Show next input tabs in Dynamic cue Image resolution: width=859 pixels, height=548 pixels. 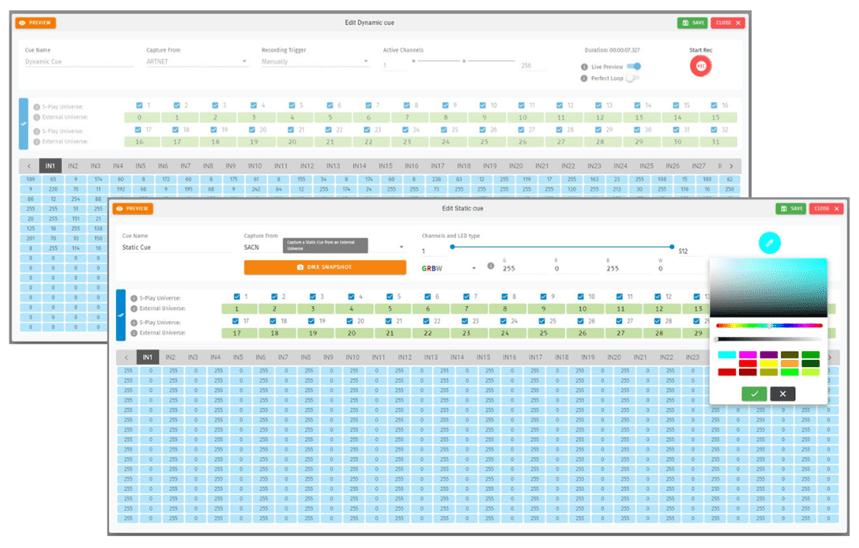tap(731, 166)
